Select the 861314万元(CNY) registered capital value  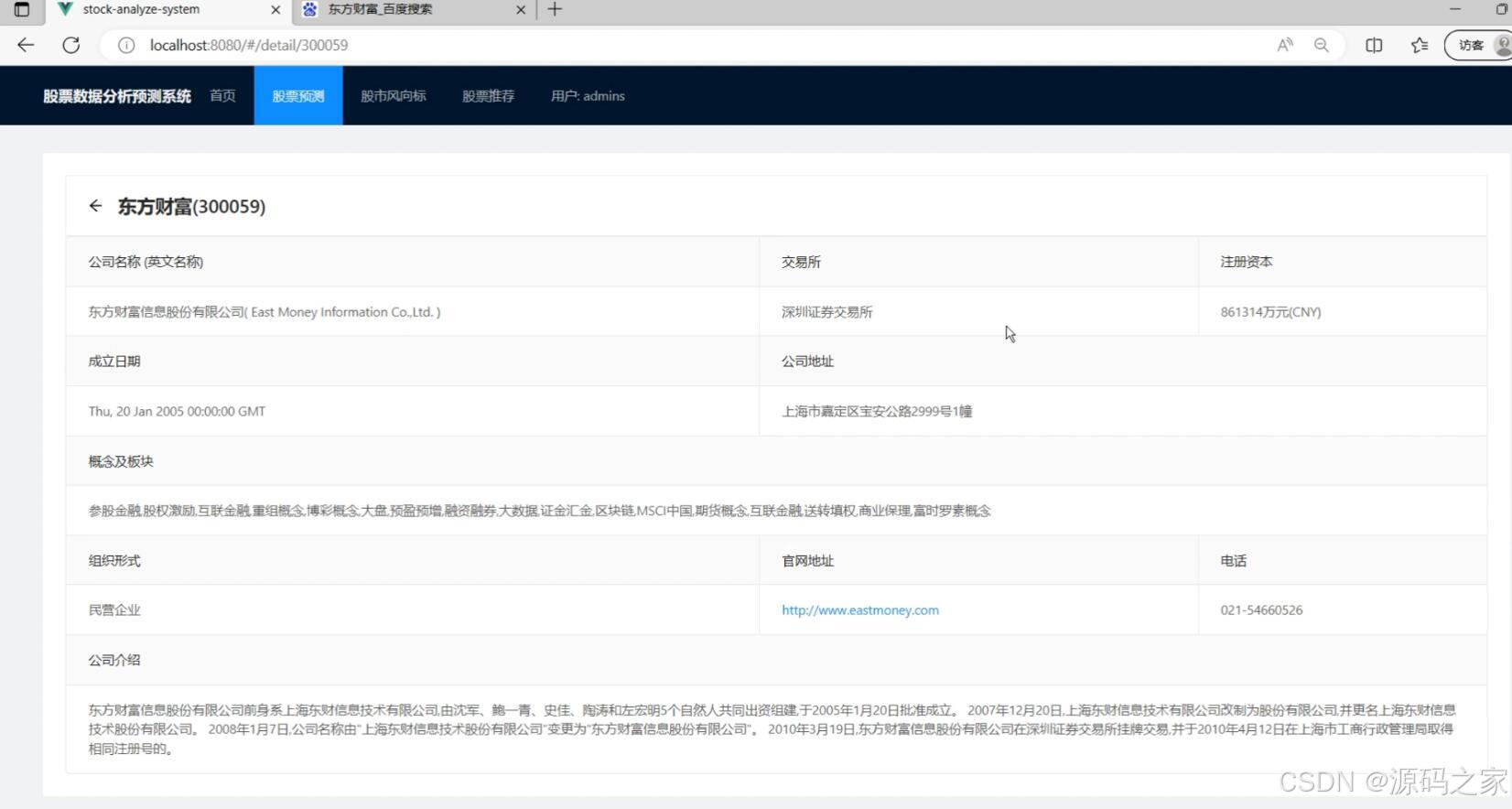[1270, 312]
